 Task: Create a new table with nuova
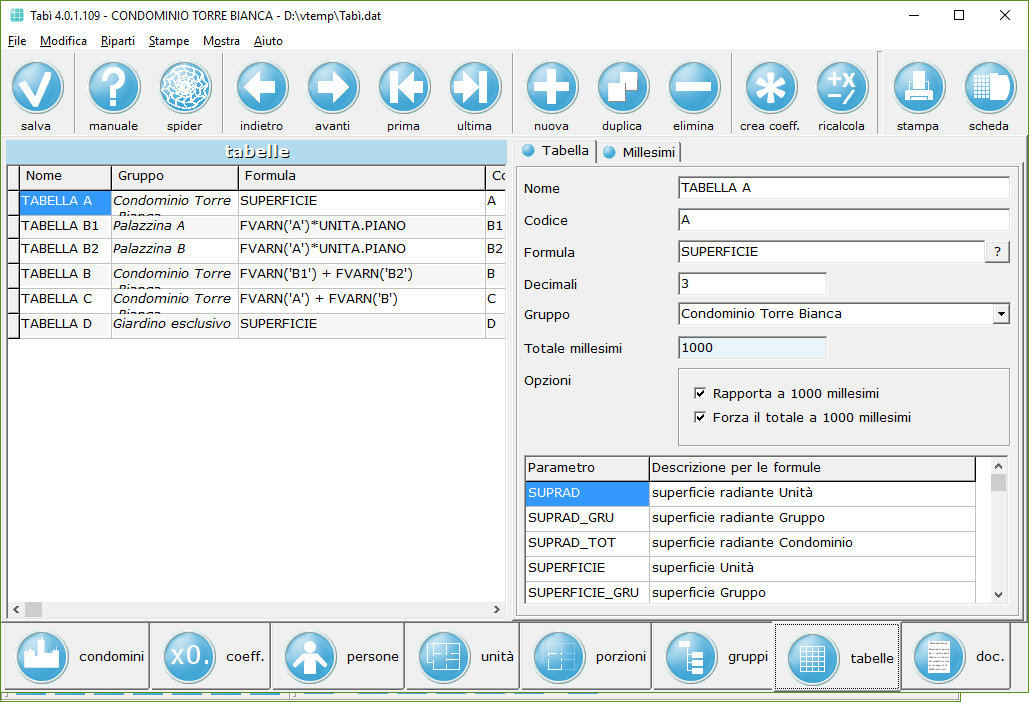point(552,88)
